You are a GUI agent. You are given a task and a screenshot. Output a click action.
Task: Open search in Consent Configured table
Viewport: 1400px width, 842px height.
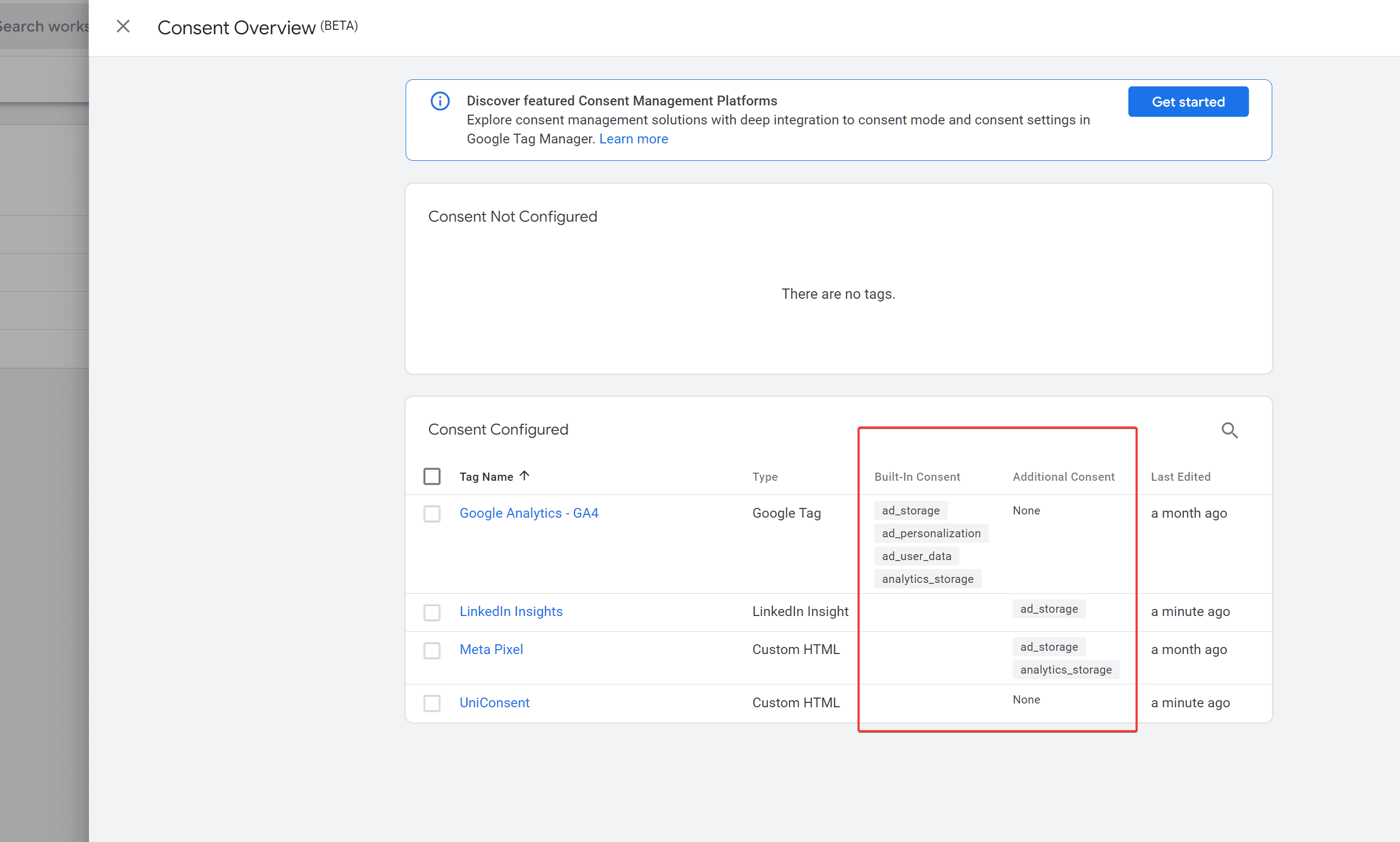tap(1229, 430)
